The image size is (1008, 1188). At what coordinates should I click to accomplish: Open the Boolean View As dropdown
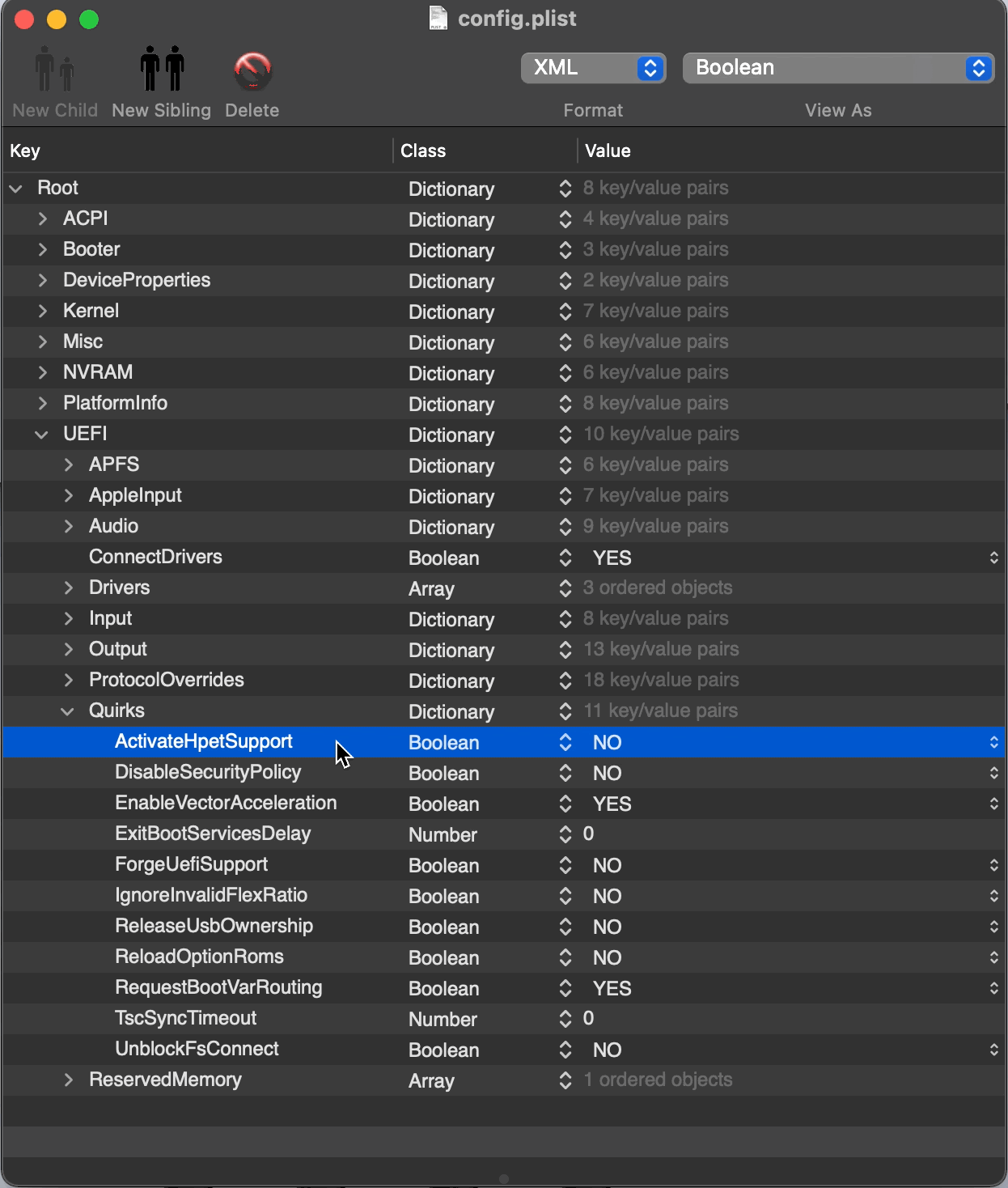838,68
